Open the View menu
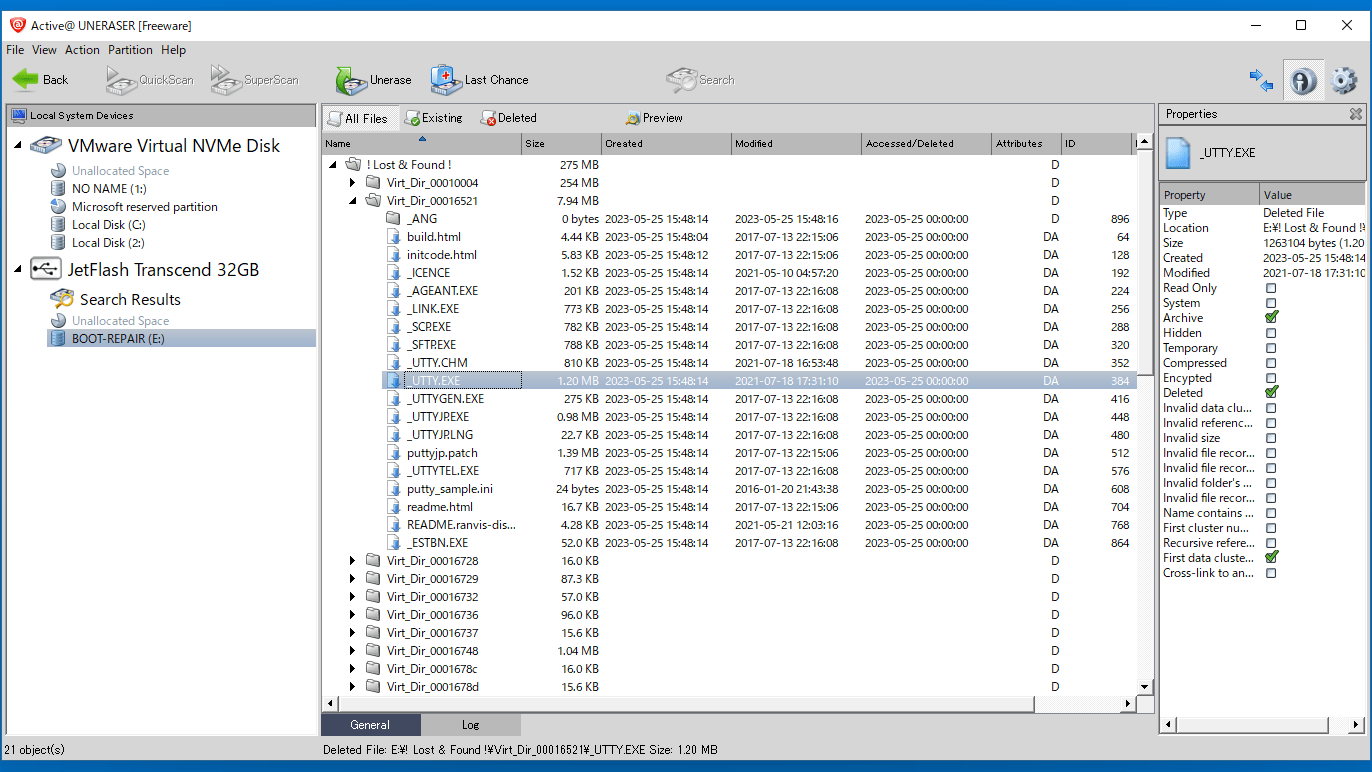The image size is (1372, 772). (x=44, y=50)
